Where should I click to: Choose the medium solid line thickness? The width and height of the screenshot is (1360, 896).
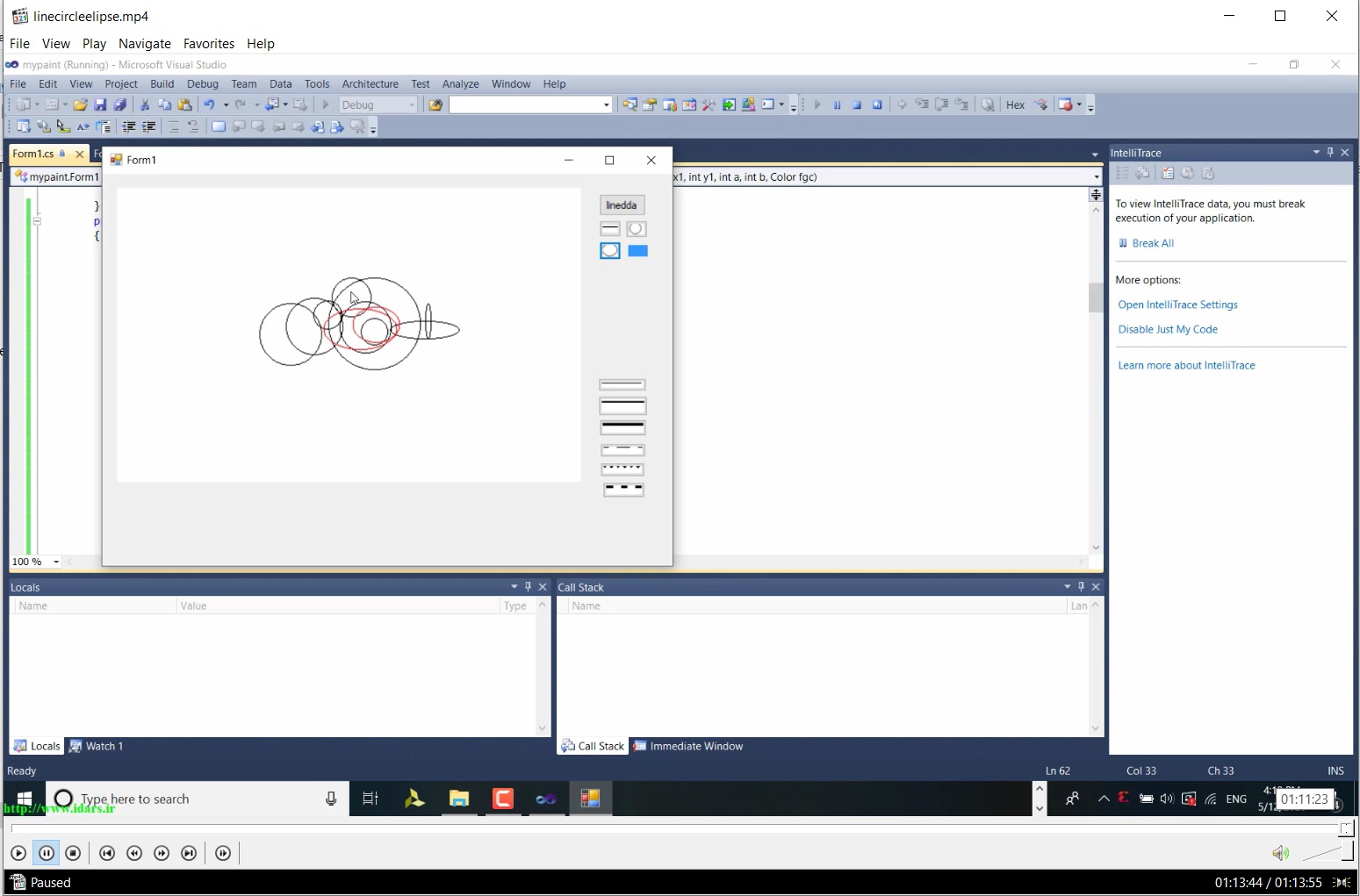point(622,405)
